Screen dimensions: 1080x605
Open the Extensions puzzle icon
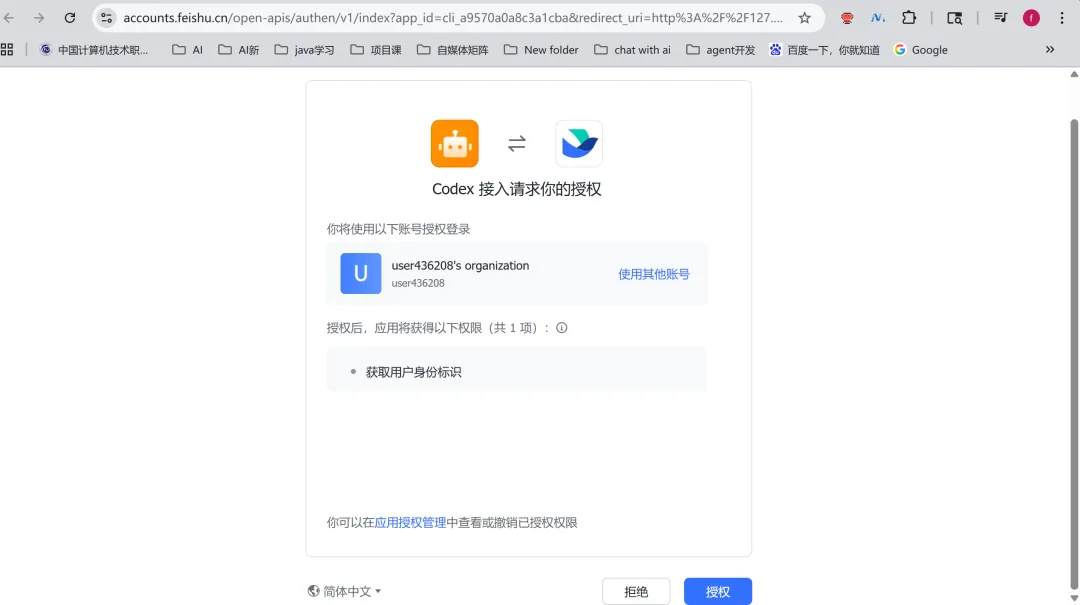909,18
